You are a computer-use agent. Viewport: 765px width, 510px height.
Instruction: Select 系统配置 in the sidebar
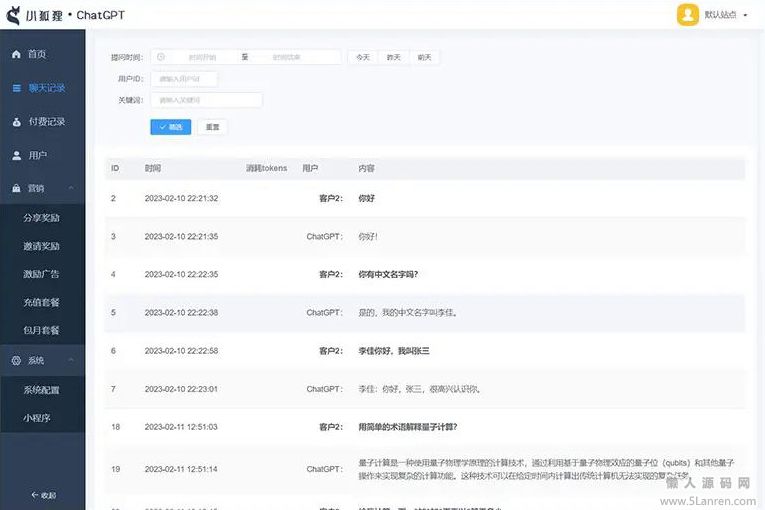pyautogui.click(x=42, y=390)
